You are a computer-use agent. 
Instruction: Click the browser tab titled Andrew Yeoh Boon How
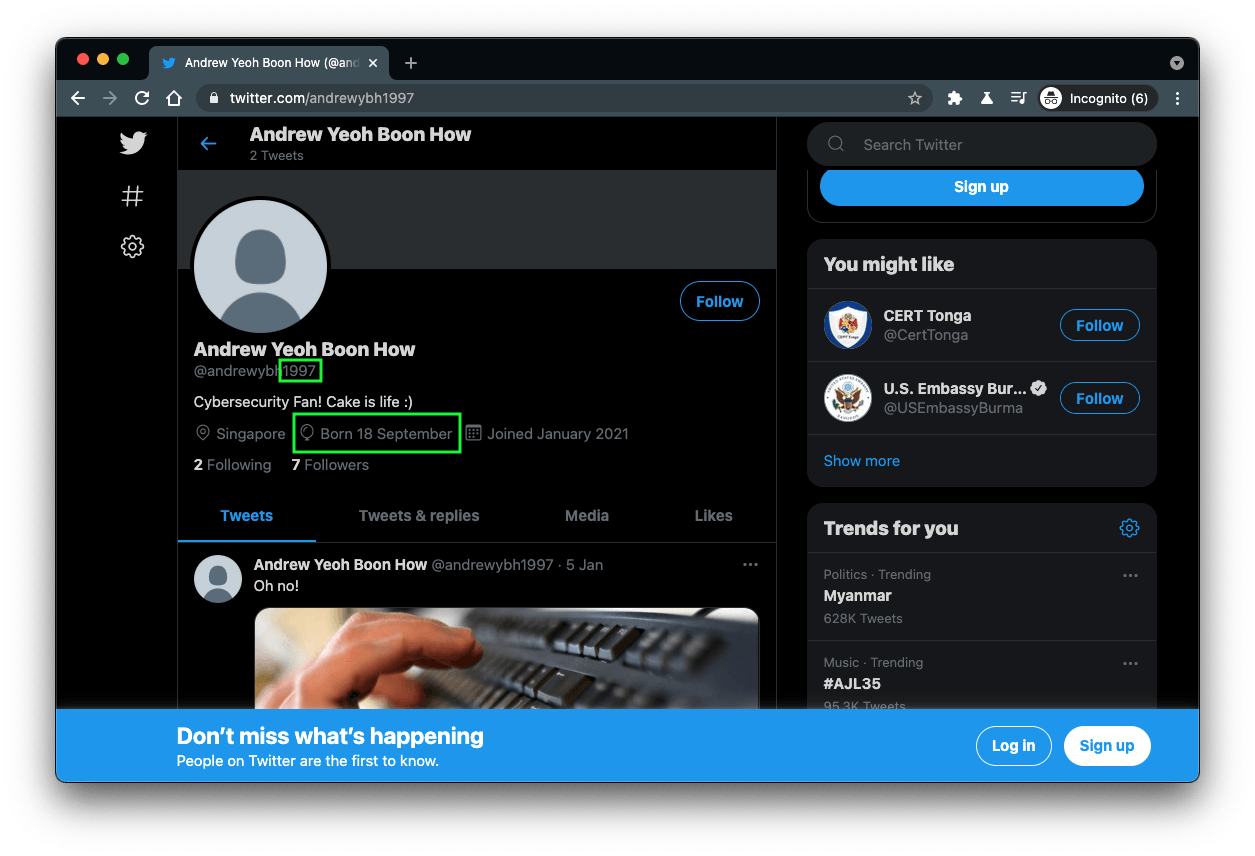269,63
